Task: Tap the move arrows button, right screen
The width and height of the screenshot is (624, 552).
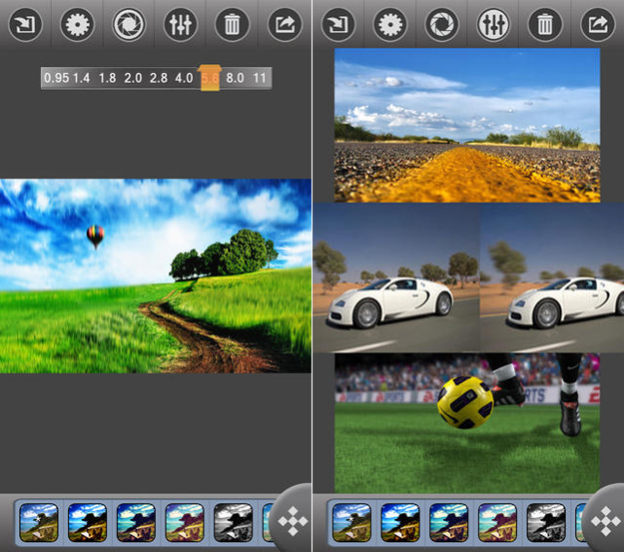Action: [605, 521]
